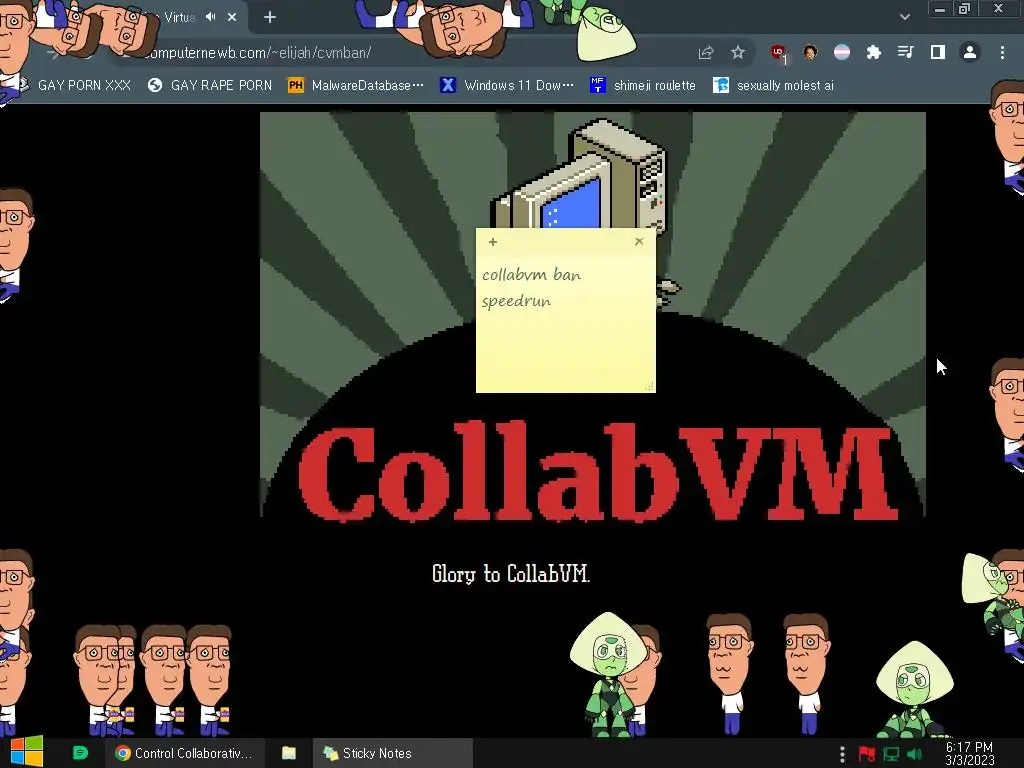1024x768 pixels.
Task: Open the network tray icon
Action: click(890, 754)
